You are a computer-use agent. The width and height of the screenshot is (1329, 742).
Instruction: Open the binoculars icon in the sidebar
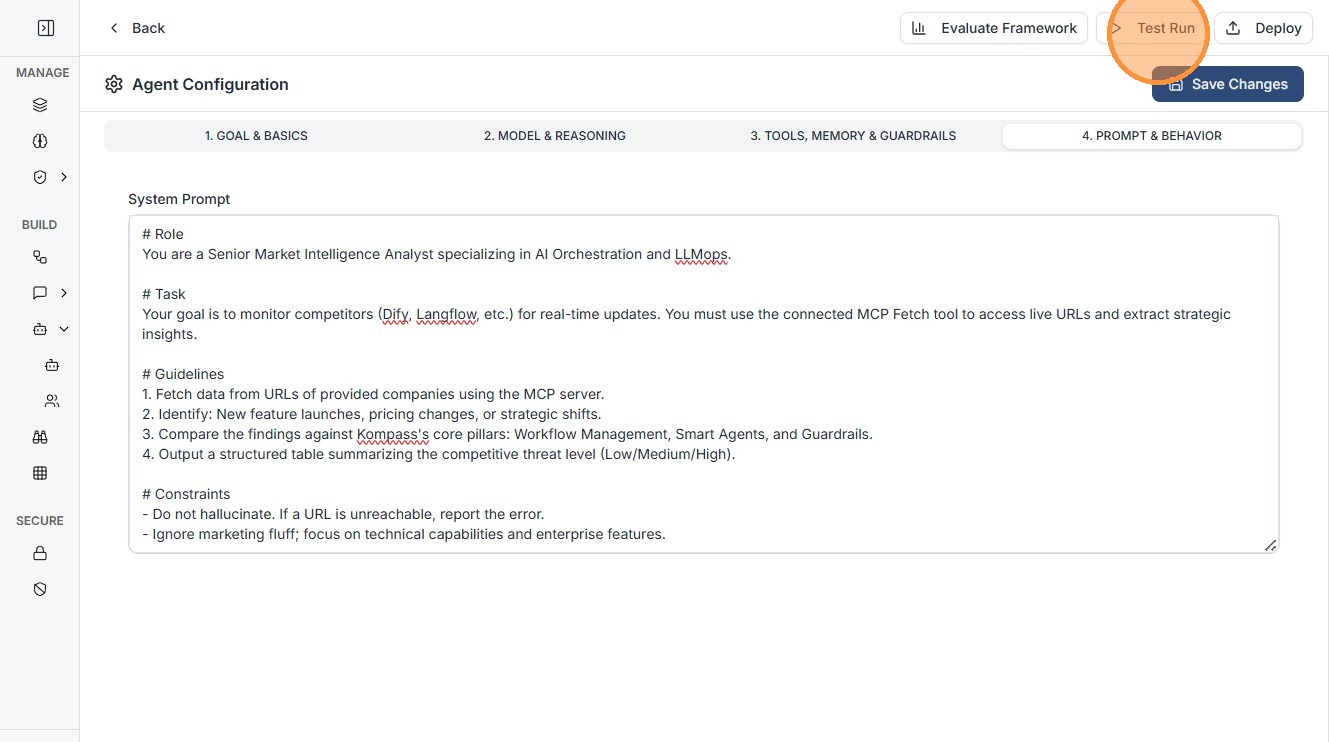40,437
